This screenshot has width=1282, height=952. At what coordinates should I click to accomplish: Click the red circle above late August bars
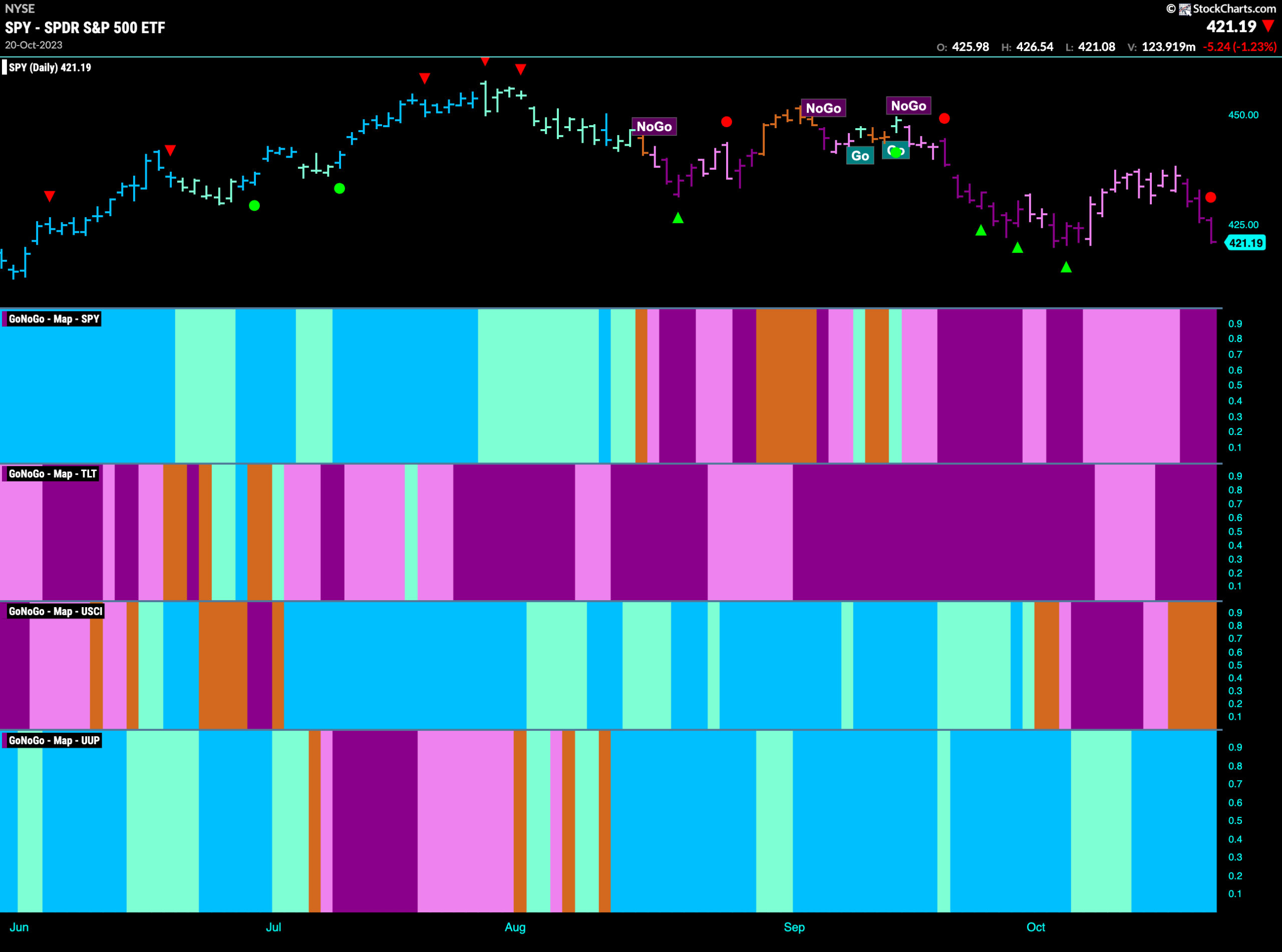click(x=726, y=122)
